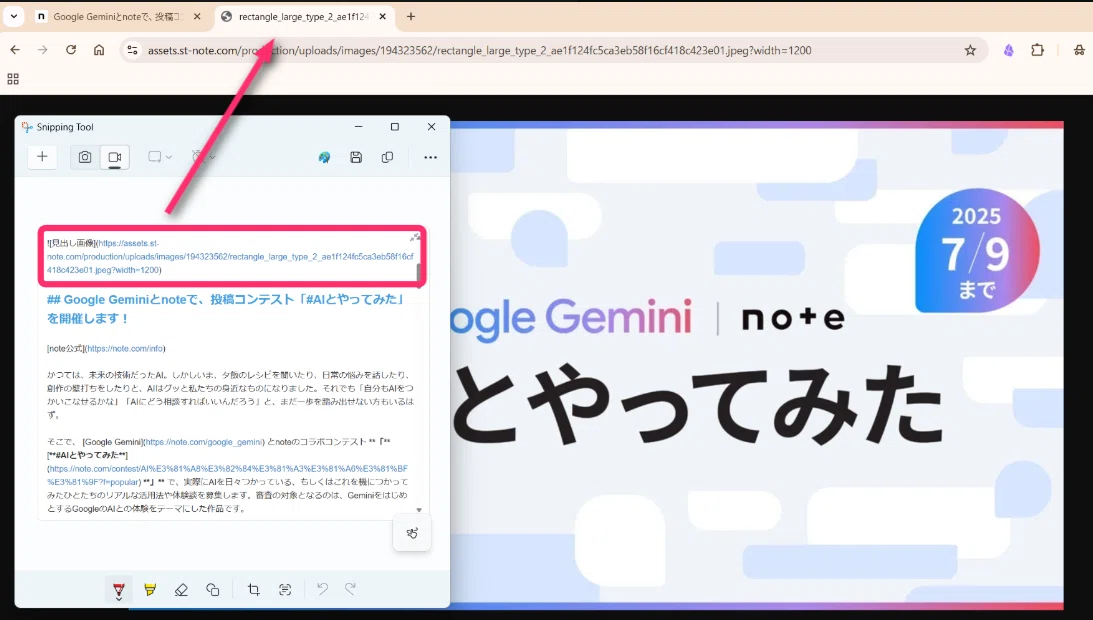1093x620 pixels.
Task: Minimize the Snipping Tool window
Action: tap(358, 127)
